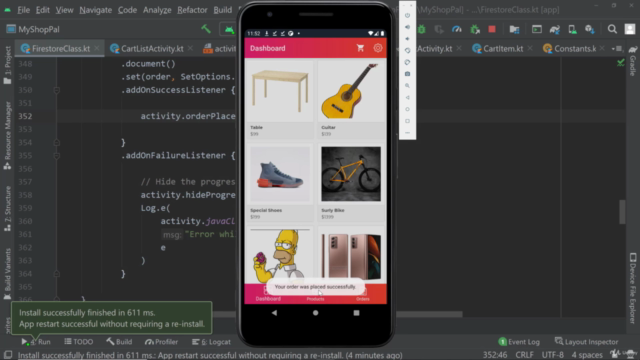Close the CartListActivity.kt tab
The height and width of the screenshot is (360, 640).
190,49
